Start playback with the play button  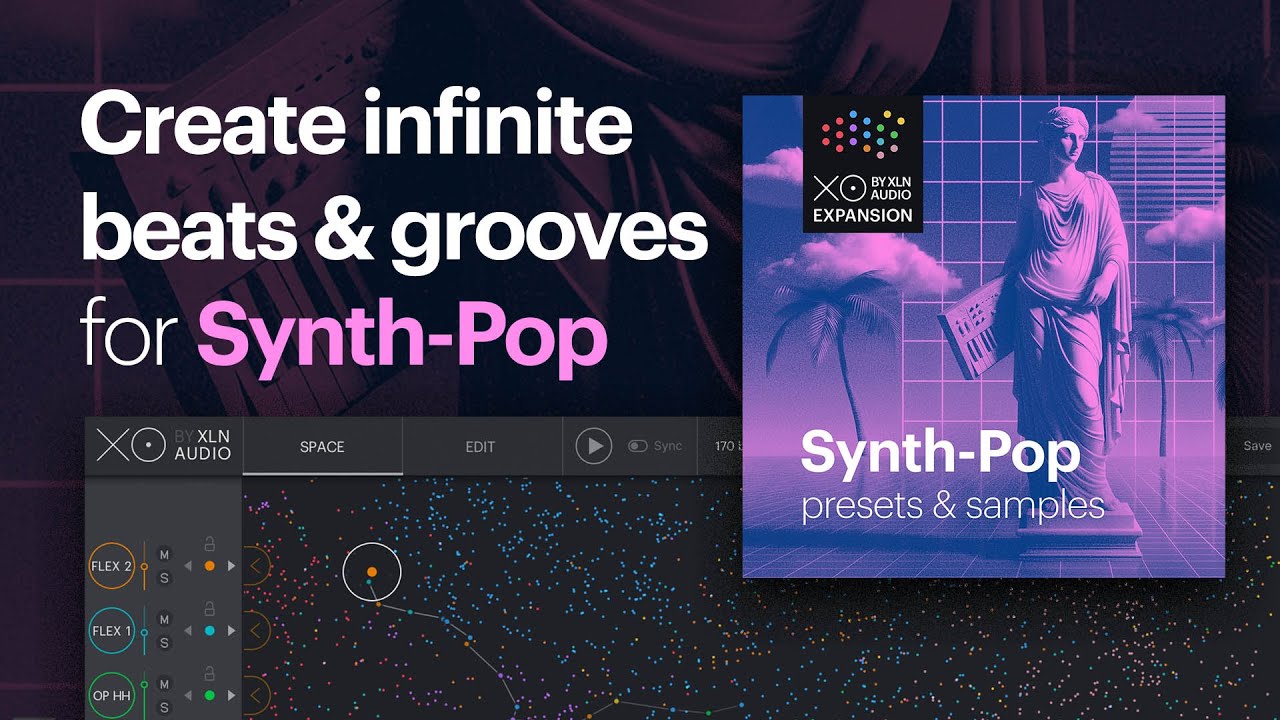click(594, 446)
